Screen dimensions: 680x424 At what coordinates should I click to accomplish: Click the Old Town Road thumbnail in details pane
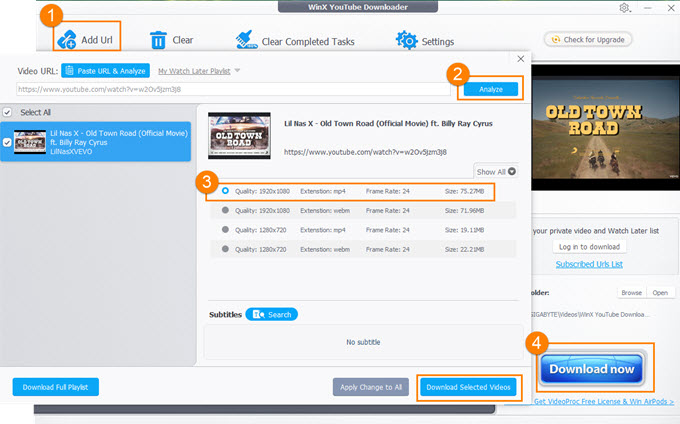coord(239,136)
